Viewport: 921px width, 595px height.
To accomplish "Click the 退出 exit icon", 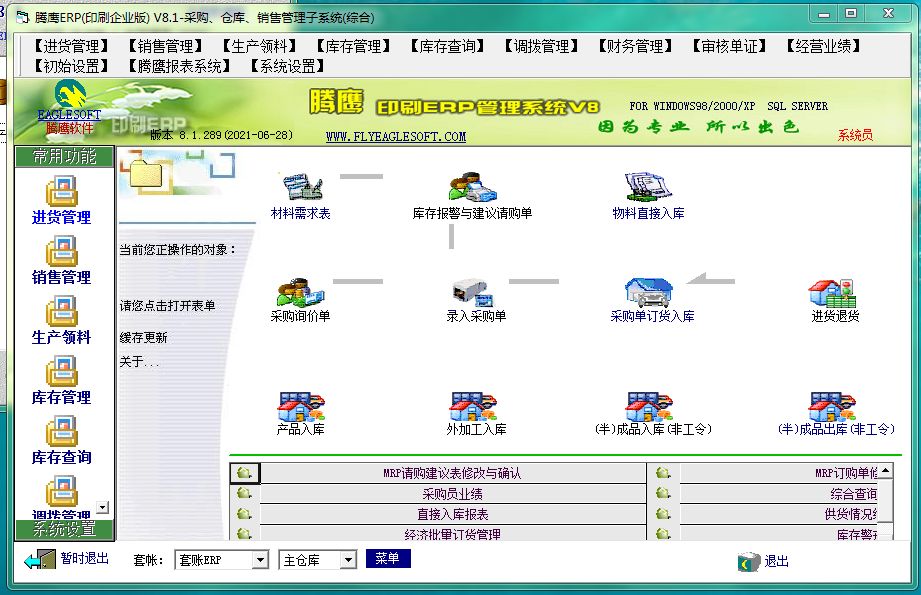I will coord(749,562).
